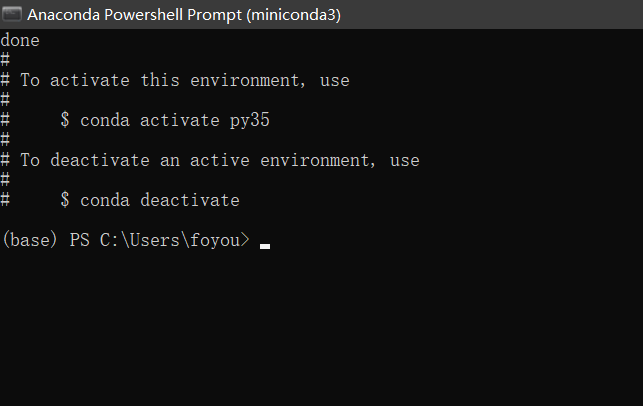Click the lone "#" line directly below "done"
643x406 pixels.
pos(5,60)
